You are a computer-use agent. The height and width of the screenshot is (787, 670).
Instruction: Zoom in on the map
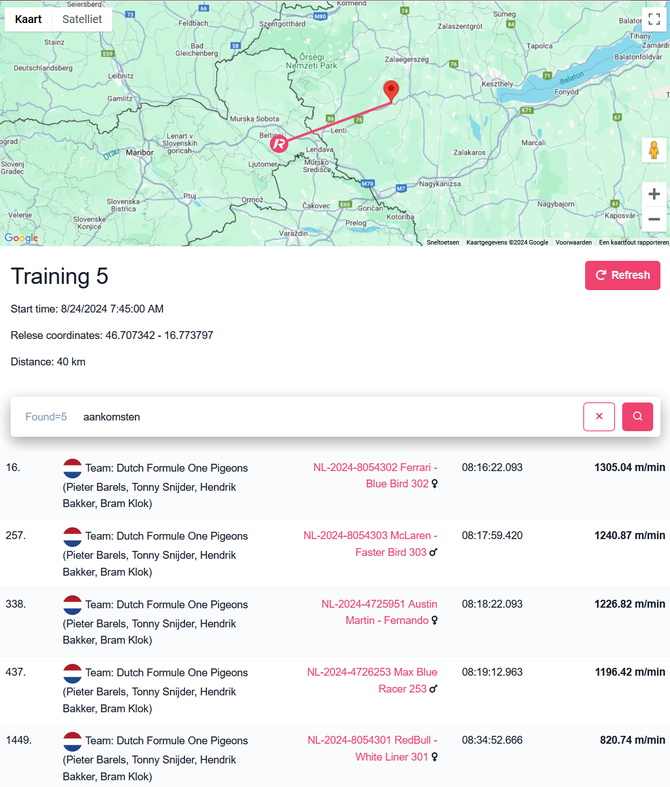[x=654, y=194]
